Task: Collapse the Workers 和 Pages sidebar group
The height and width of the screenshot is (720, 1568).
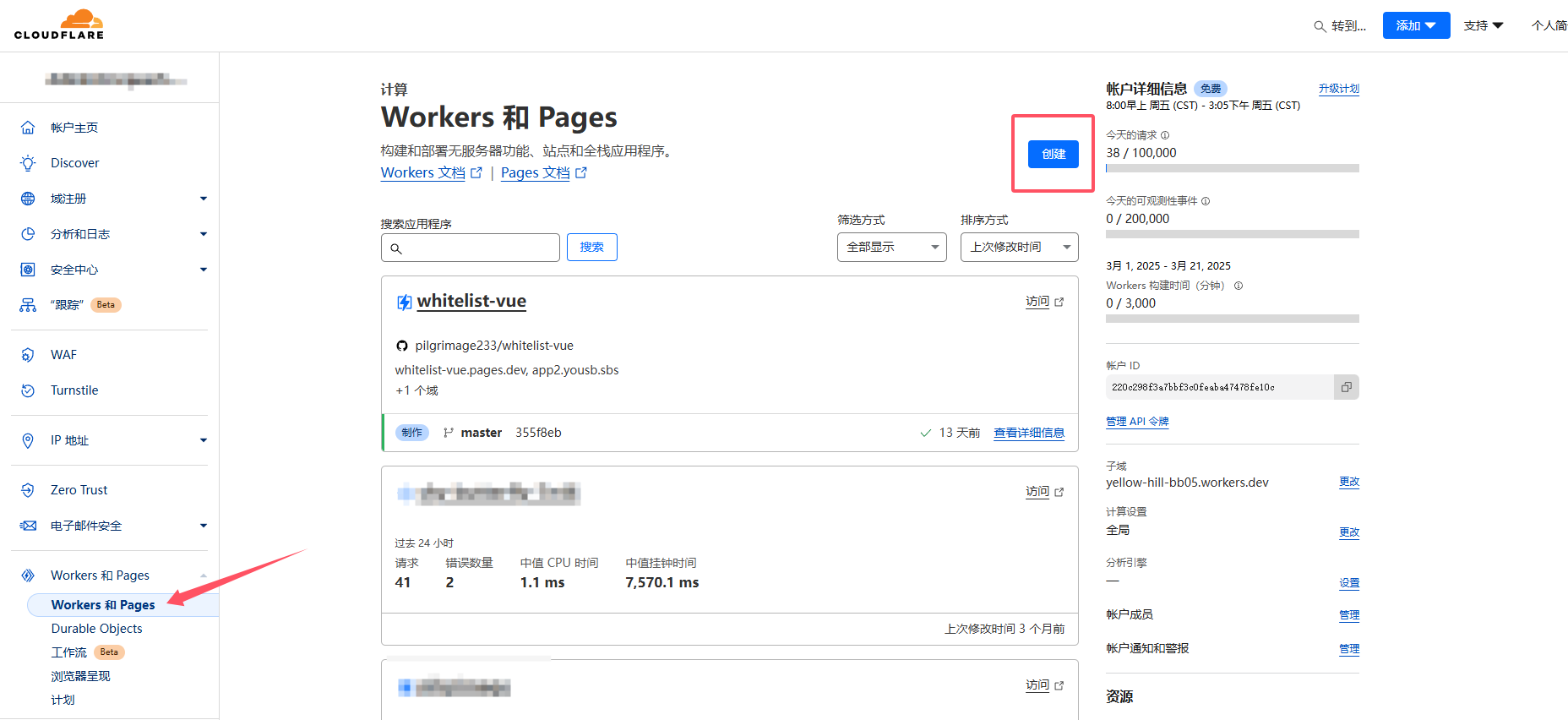Action: click(204, 575)
